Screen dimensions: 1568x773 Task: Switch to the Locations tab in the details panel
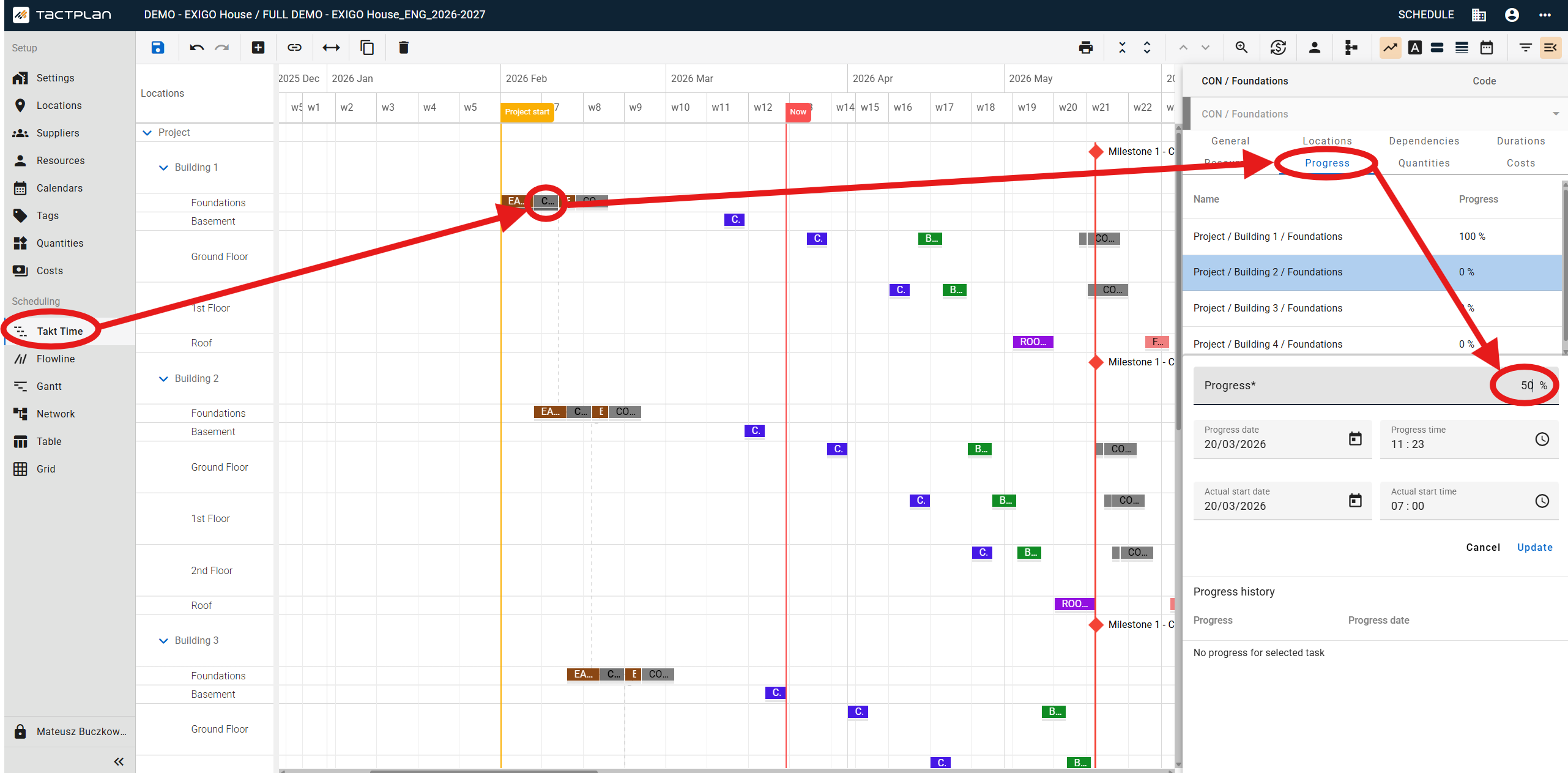pyautogui.click(x=1327, y=141)
